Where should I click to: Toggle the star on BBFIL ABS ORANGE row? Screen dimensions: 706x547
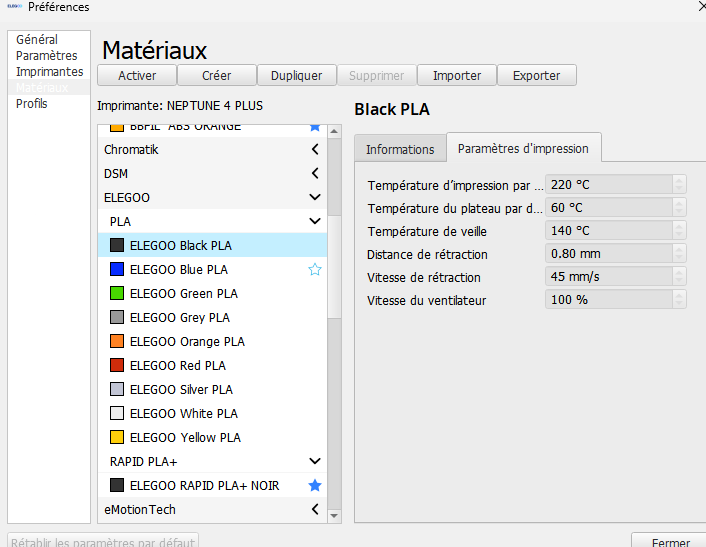315,127
